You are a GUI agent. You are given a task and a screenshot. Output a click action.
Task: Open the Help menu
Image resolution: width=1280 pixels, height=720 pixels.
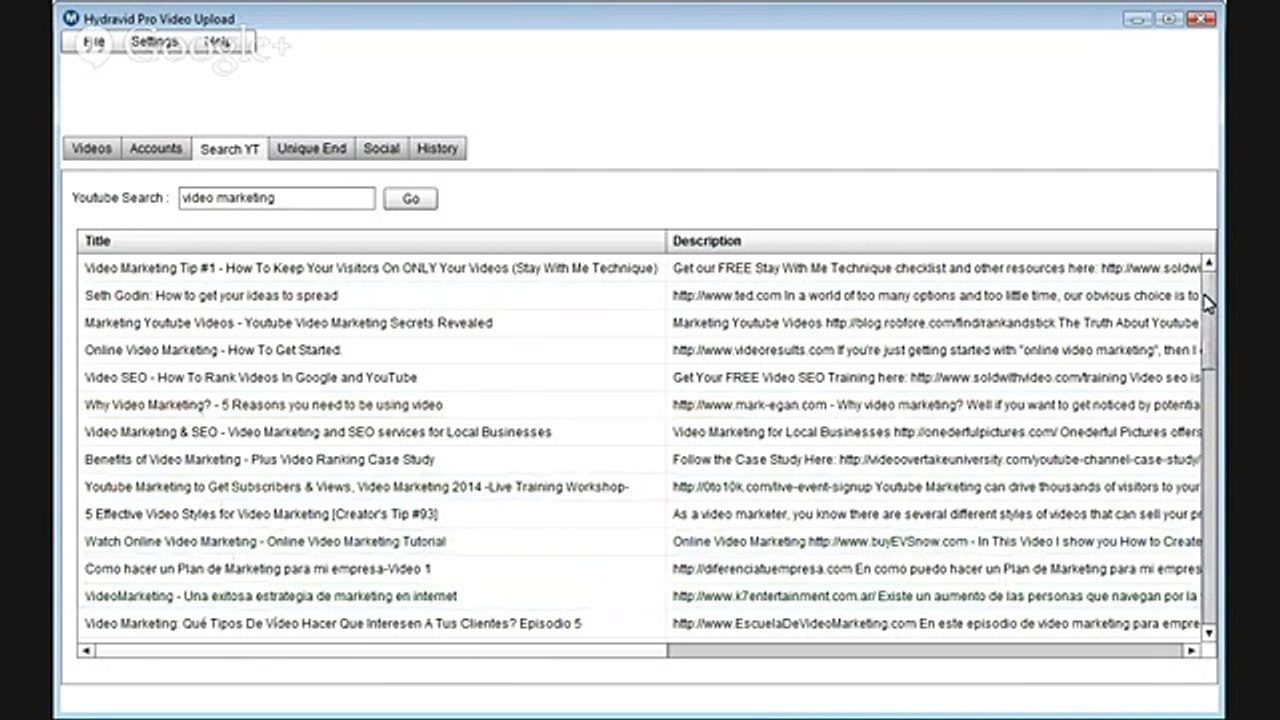(x=218, y=42)
